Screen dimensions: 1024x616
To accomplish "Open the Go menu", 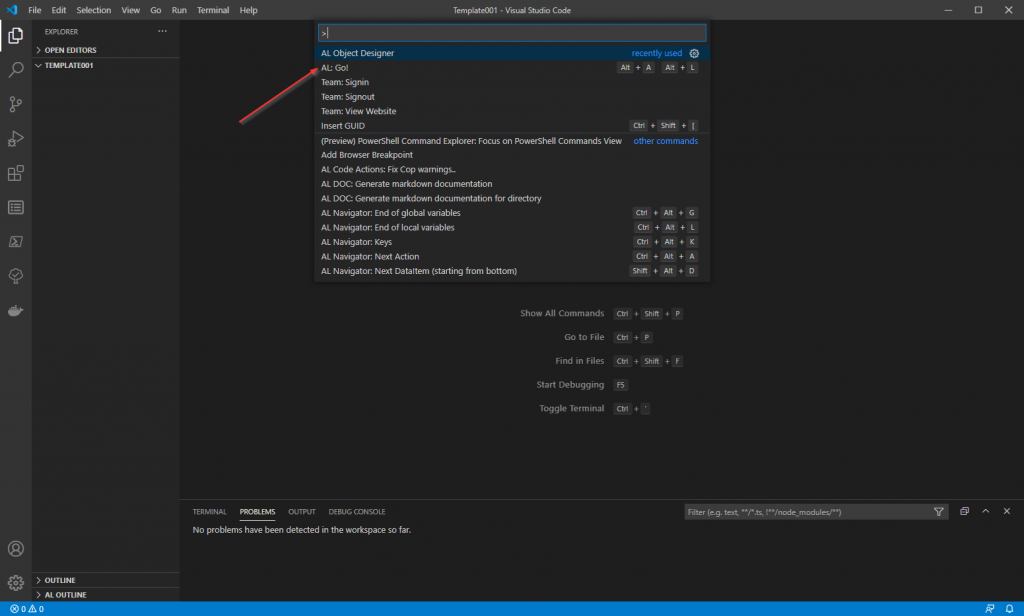I will point(155,10).
